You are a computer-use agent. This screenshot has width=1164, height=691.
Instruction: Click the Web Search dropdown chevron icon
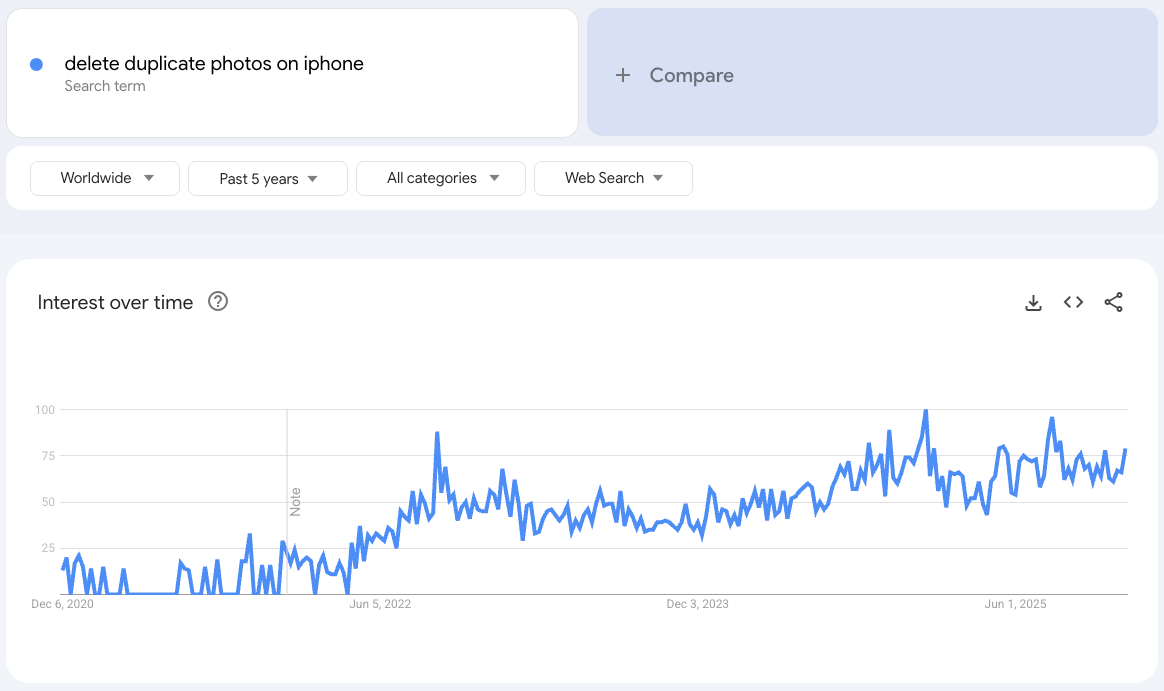pyautogui.click(x=659, y=178)
